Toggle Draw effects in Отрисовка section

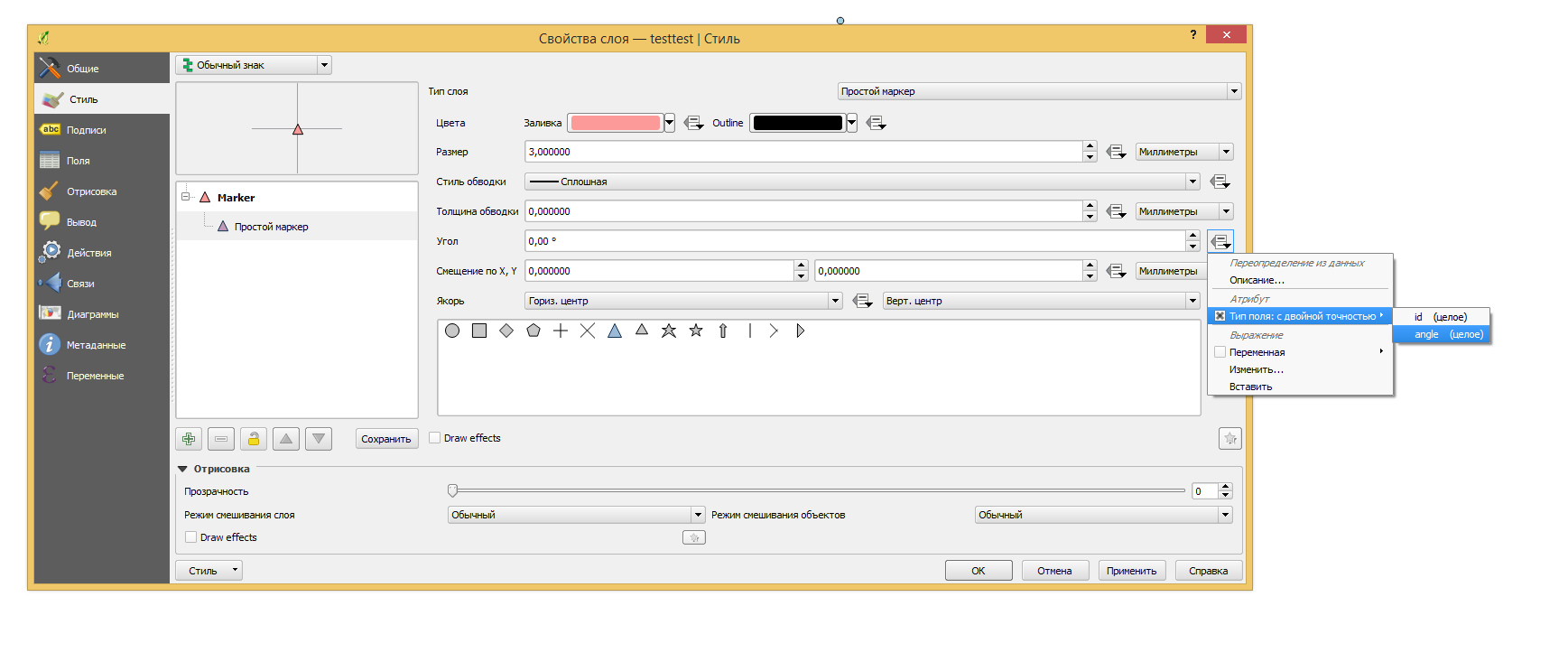pyautogui.click(x=191, y=537)
